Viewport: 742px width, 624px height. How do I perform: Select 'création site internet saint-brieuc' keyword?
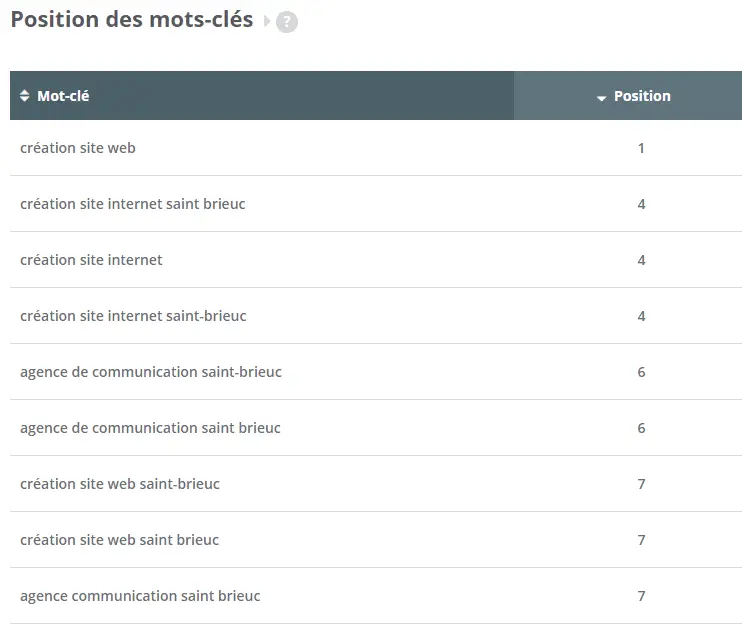pyautogui.click(x=133, y=316)
